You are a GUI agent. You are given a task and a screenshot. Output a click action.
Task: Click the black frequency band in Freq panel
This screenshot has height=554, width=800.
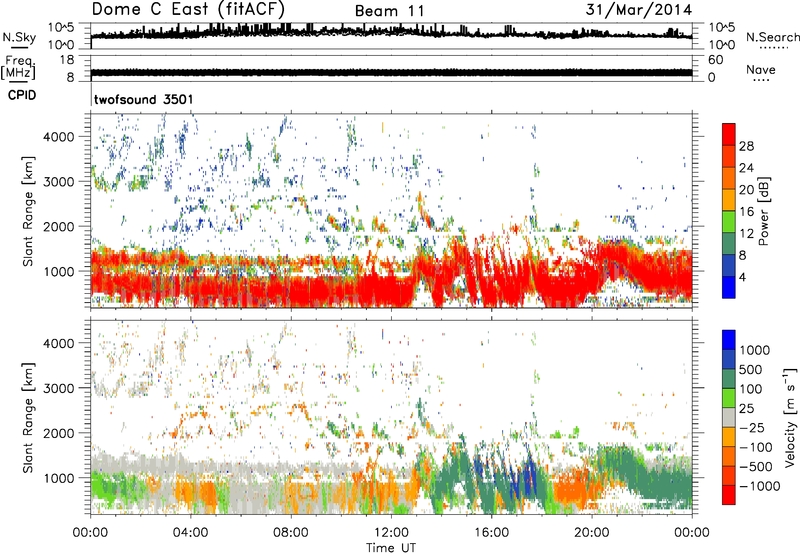point(391,73)
